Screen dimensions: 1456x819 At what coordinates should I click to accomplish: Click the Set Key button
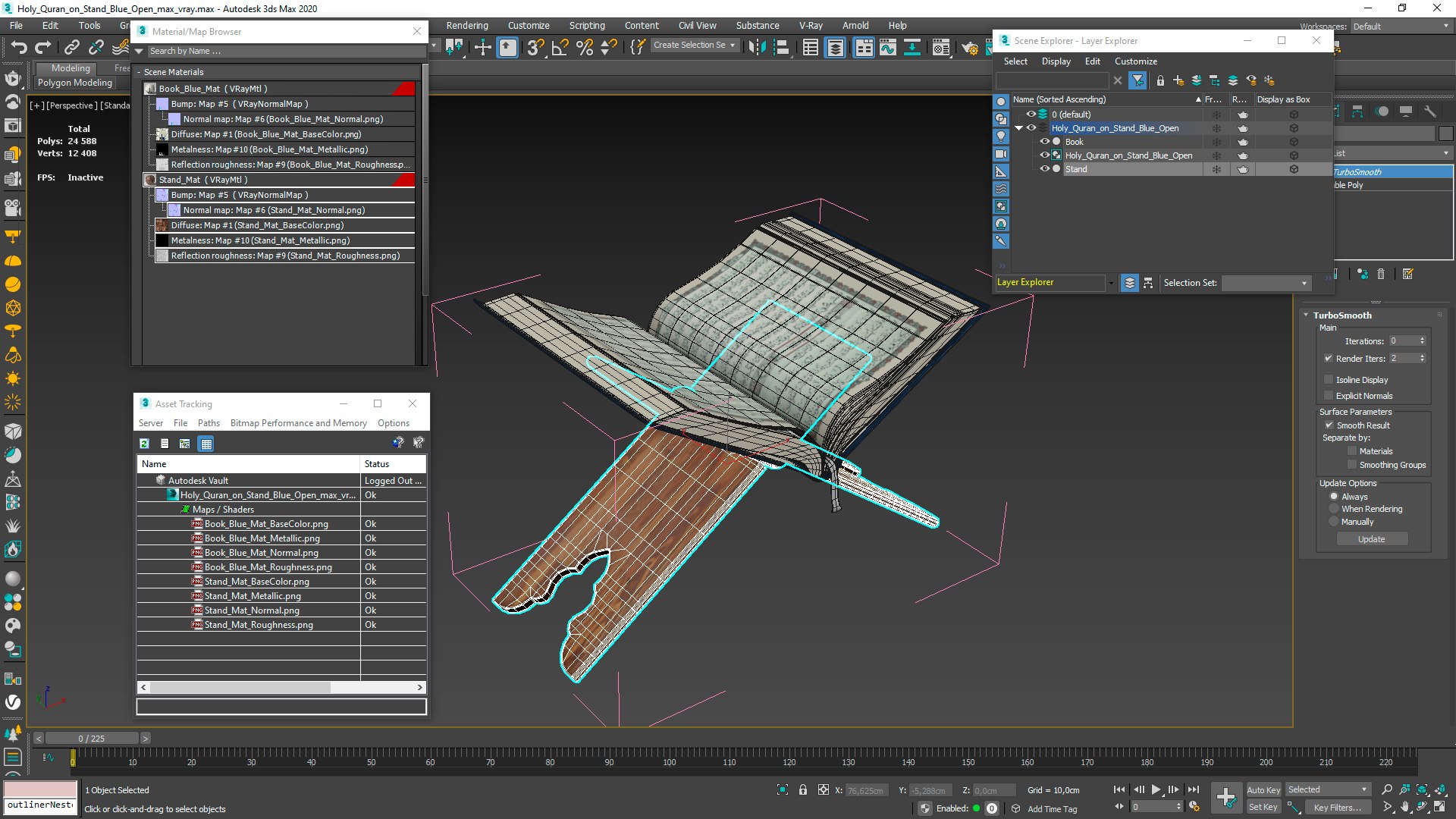pyautogui.click(x=1263, y=807)
